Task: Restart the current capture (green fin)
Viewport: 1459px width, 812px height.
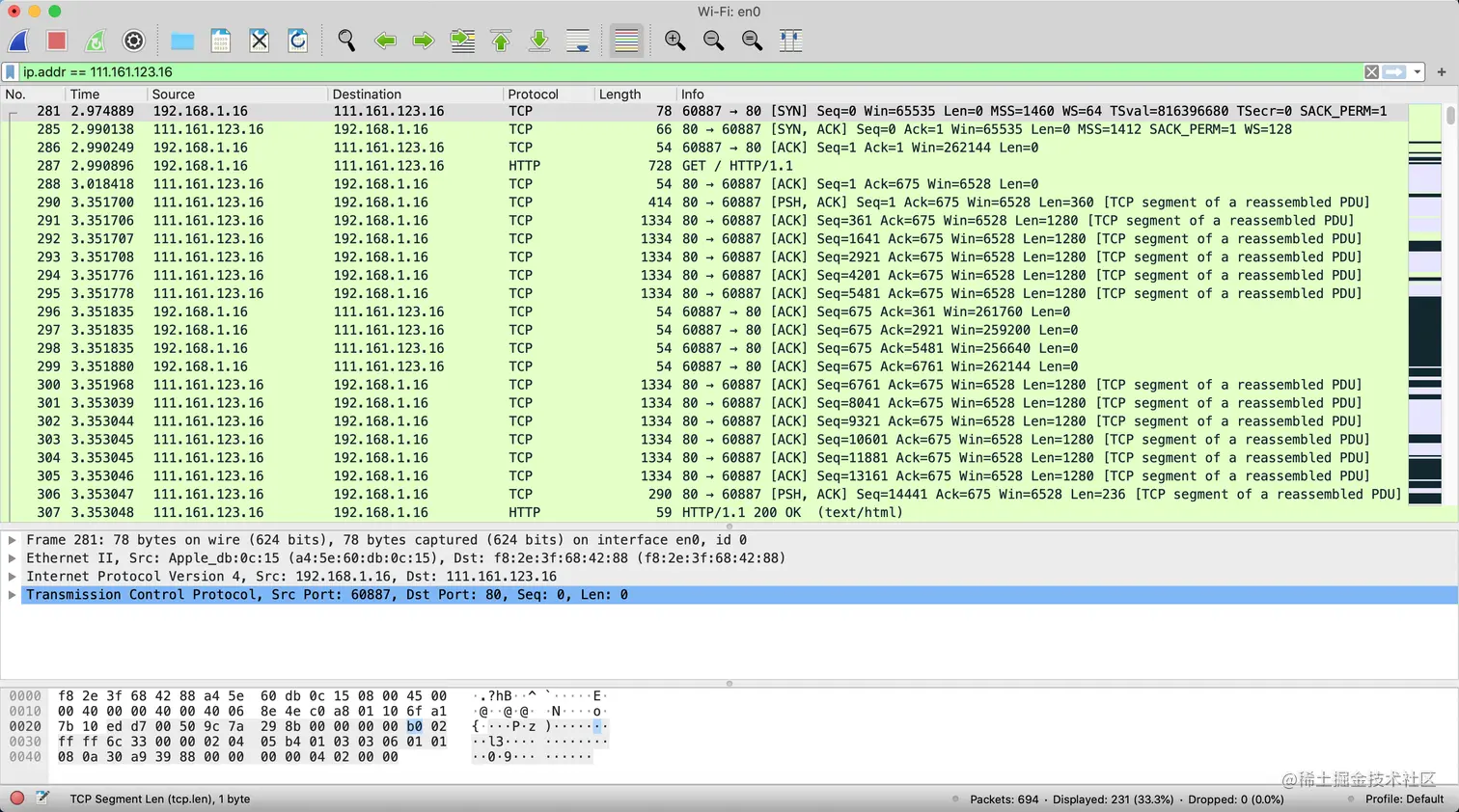Action: point(96,41)
